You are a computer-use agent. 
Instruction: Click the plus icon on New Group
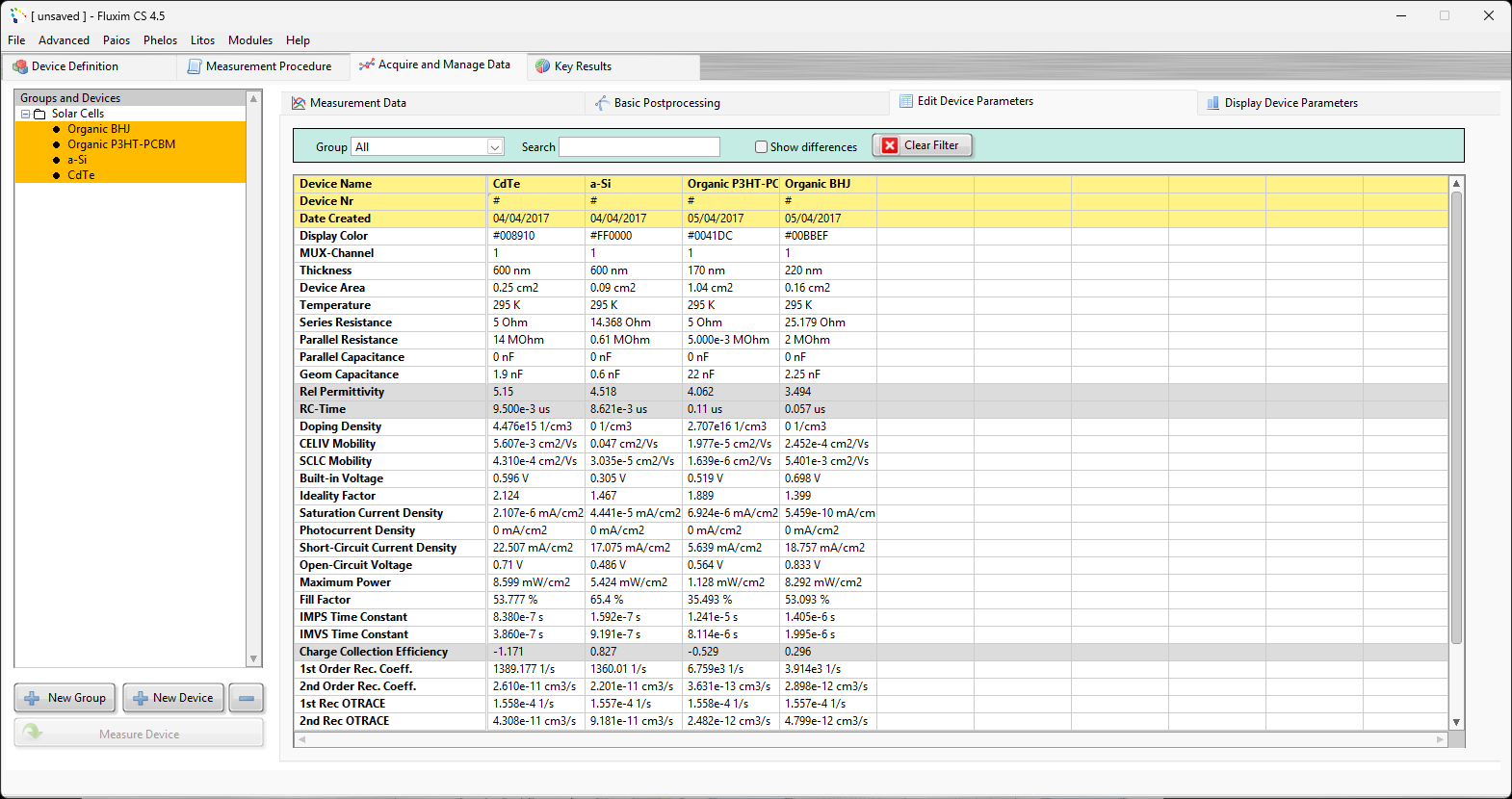33,698
